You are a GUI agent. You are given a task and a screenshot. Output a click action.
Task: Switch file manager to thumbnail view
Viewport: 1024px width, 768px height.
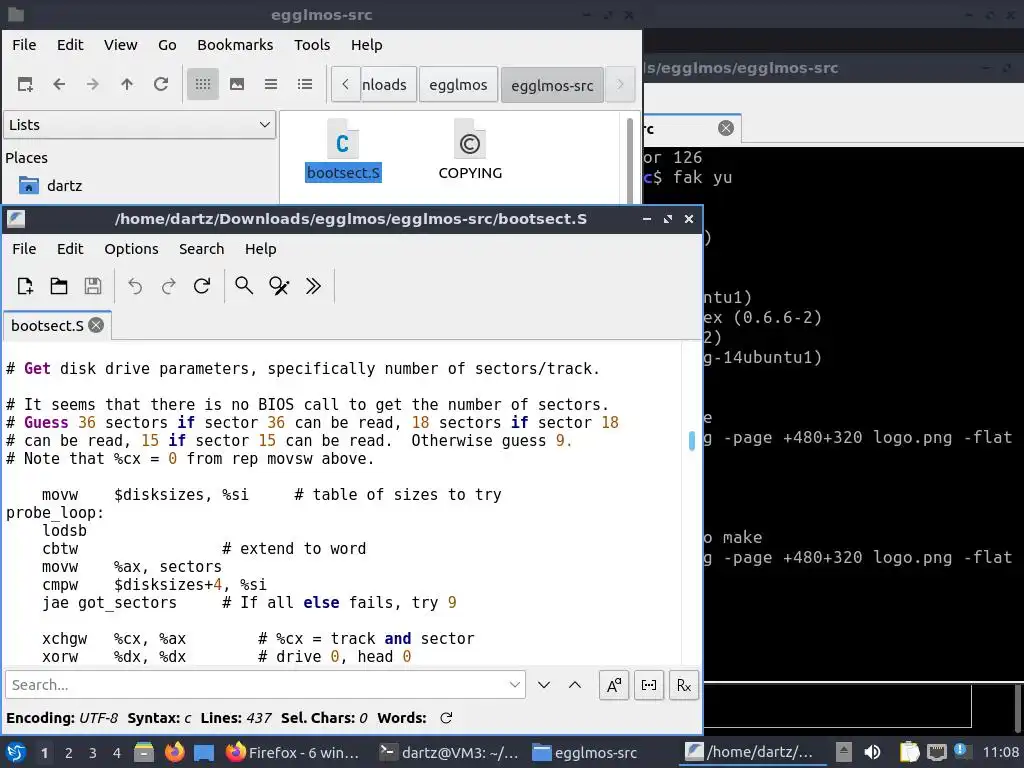point(236,84)
